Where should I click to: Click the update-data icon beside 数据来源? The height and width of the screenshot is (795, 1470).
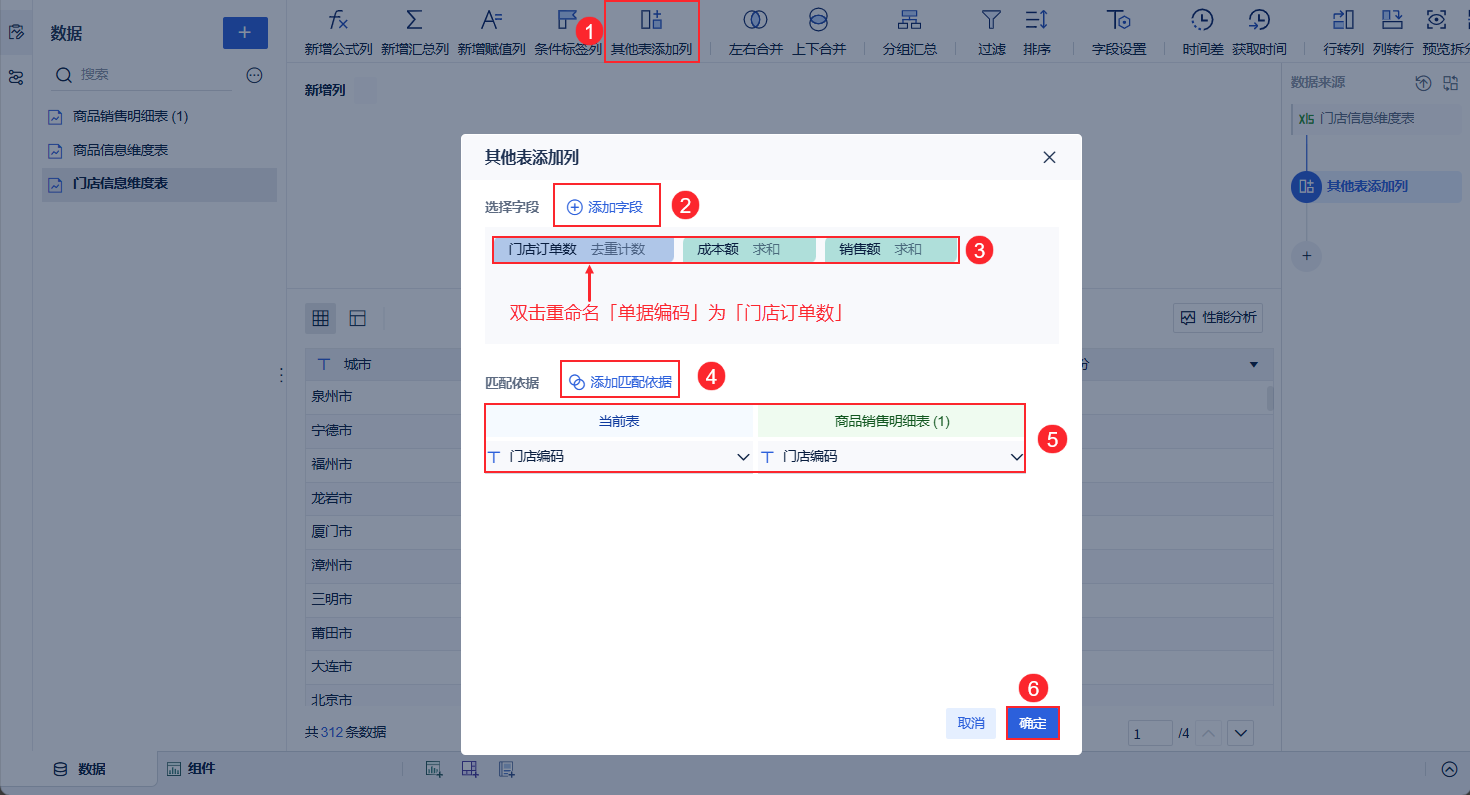pos(1424,83)
